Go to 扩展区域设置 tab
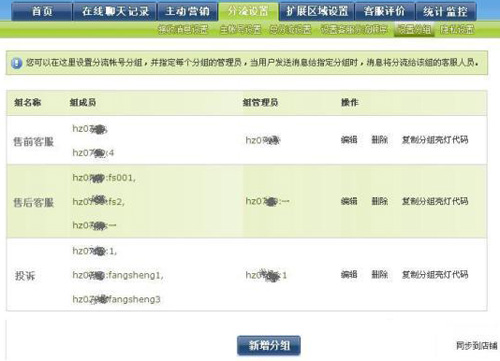 pyautogui.click(x=317, y=11)
